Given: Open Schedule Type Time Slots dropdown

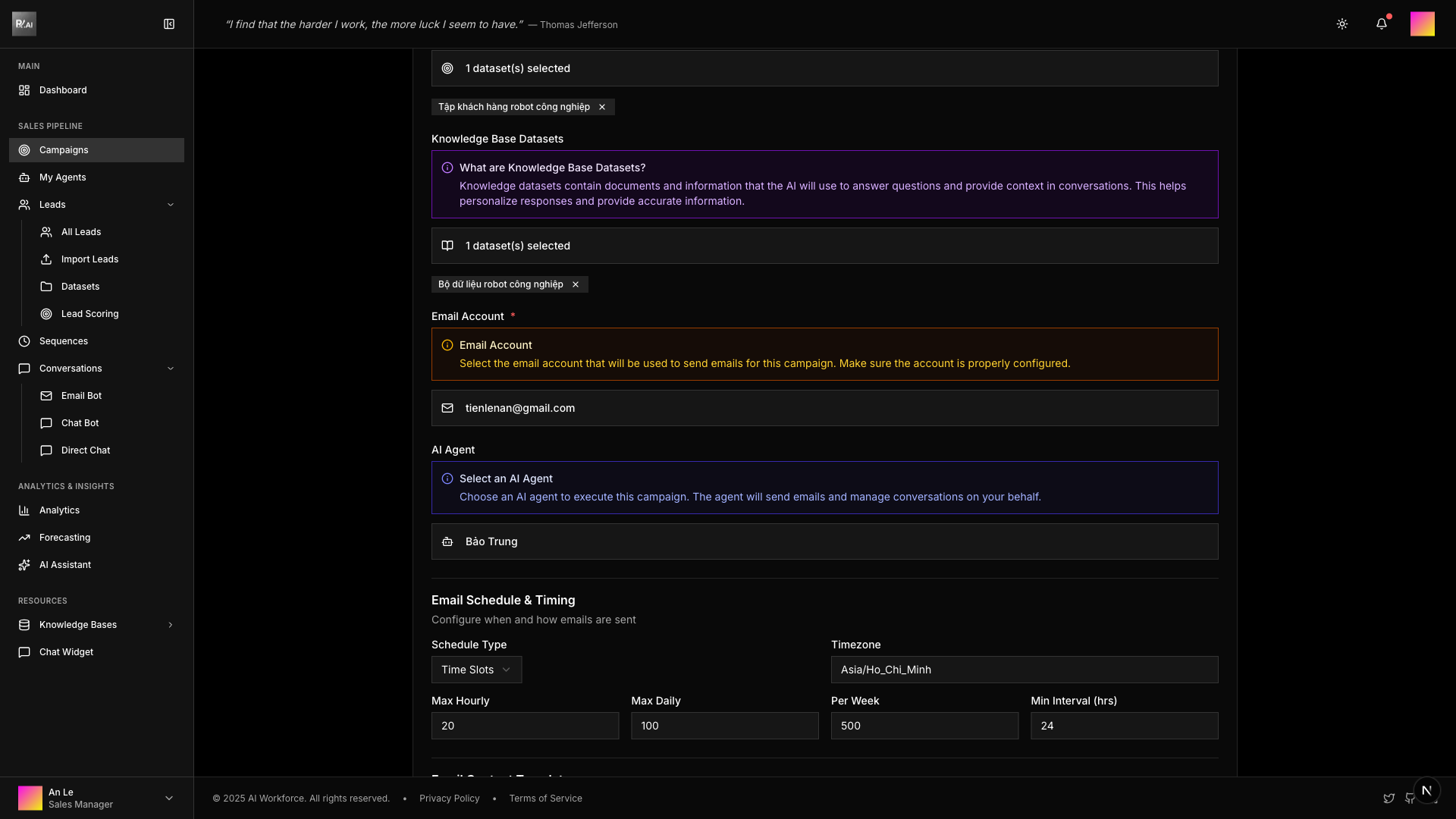Looking at the screenshot, I should tap(476, 670).
